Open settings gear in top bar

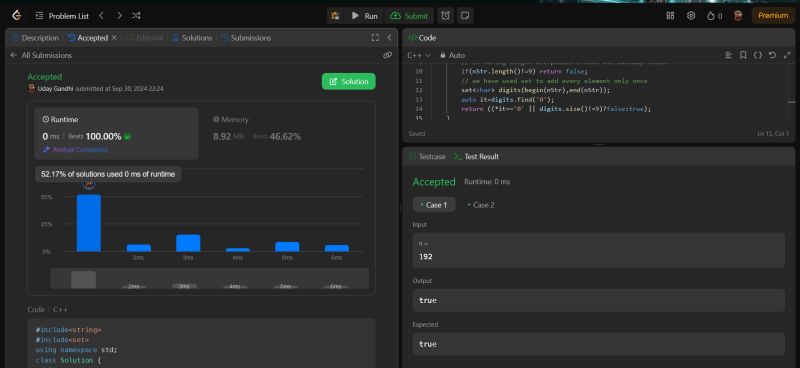(691, 16)
